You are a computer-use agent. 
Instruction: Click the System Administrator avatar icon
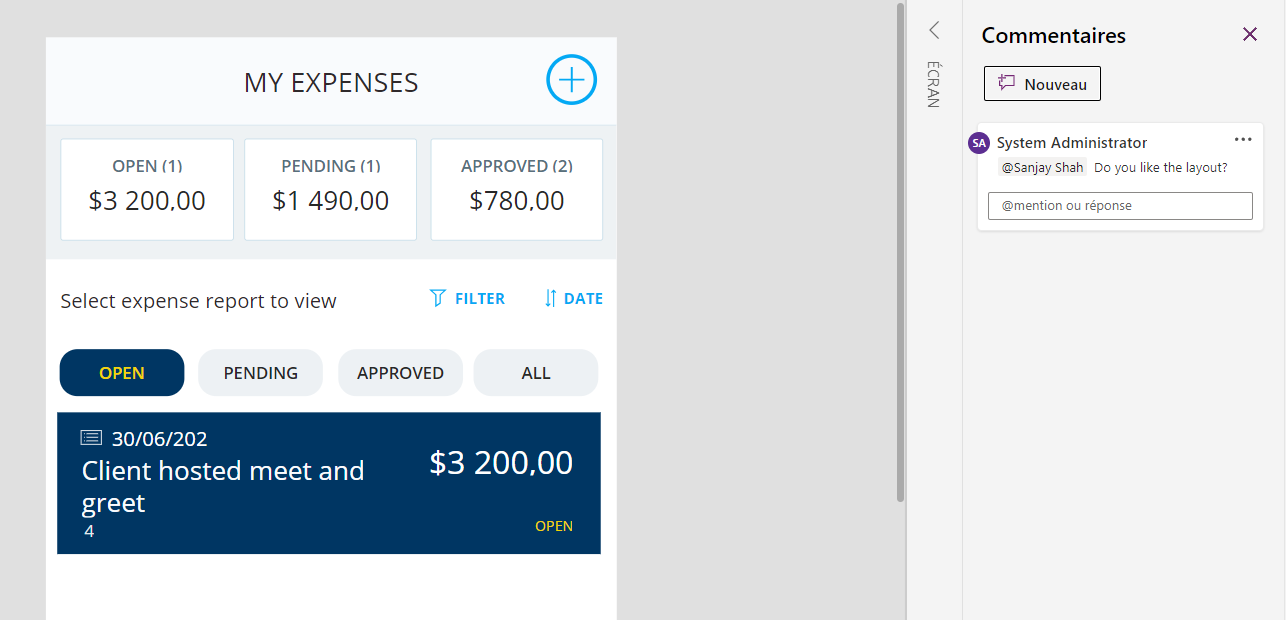978,143
